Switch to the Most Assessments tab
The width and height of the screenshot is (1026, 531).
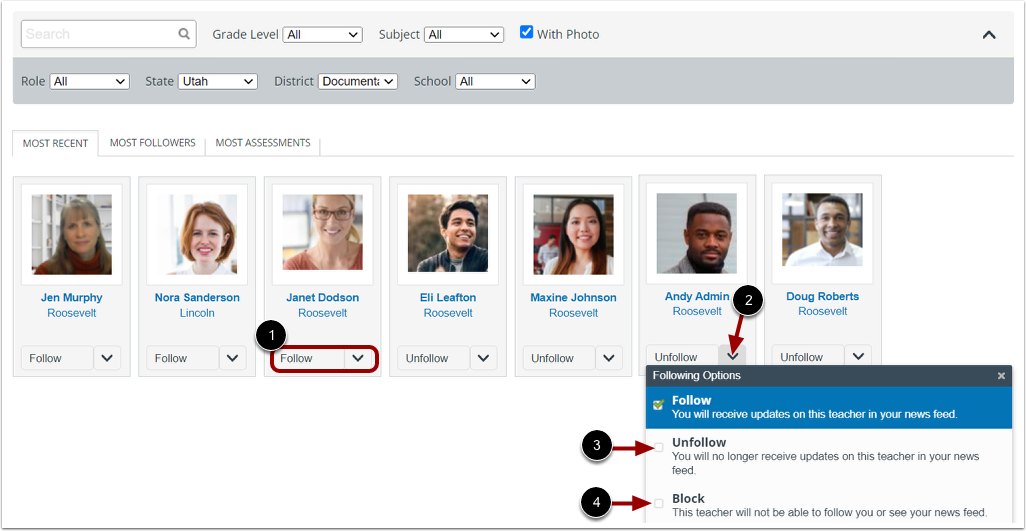point(263,143)
